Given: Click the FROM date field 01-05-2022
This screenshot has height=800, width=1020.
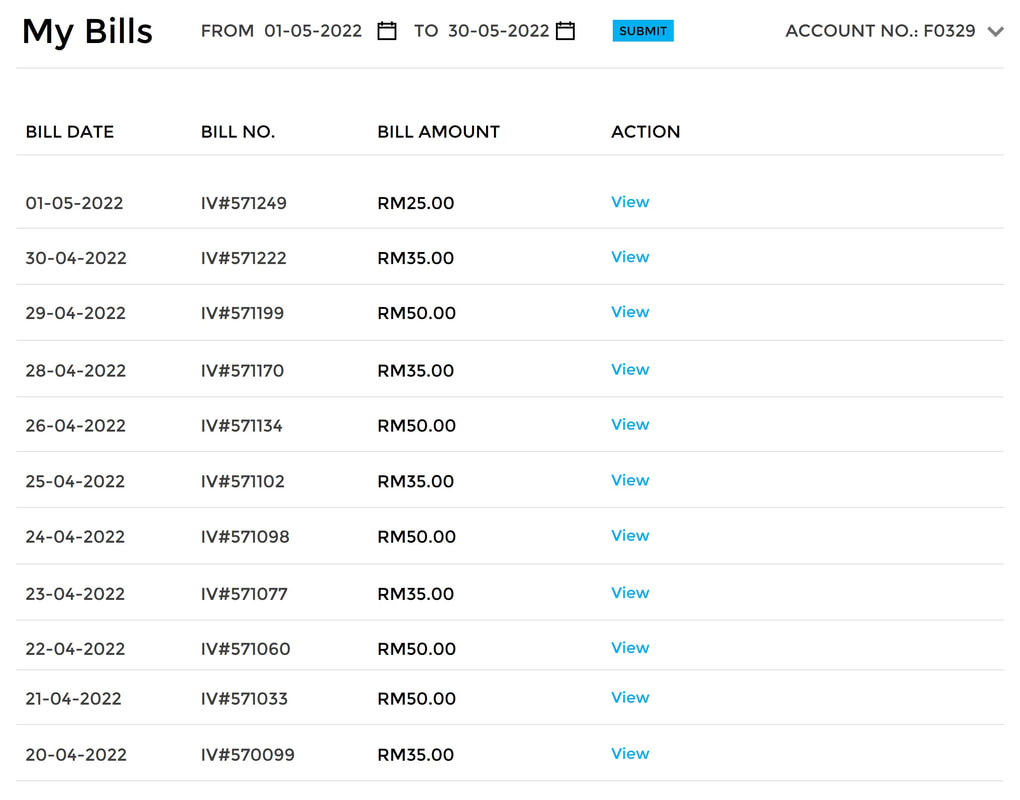Looking at the screenshot, I should [x=313, y=31].
